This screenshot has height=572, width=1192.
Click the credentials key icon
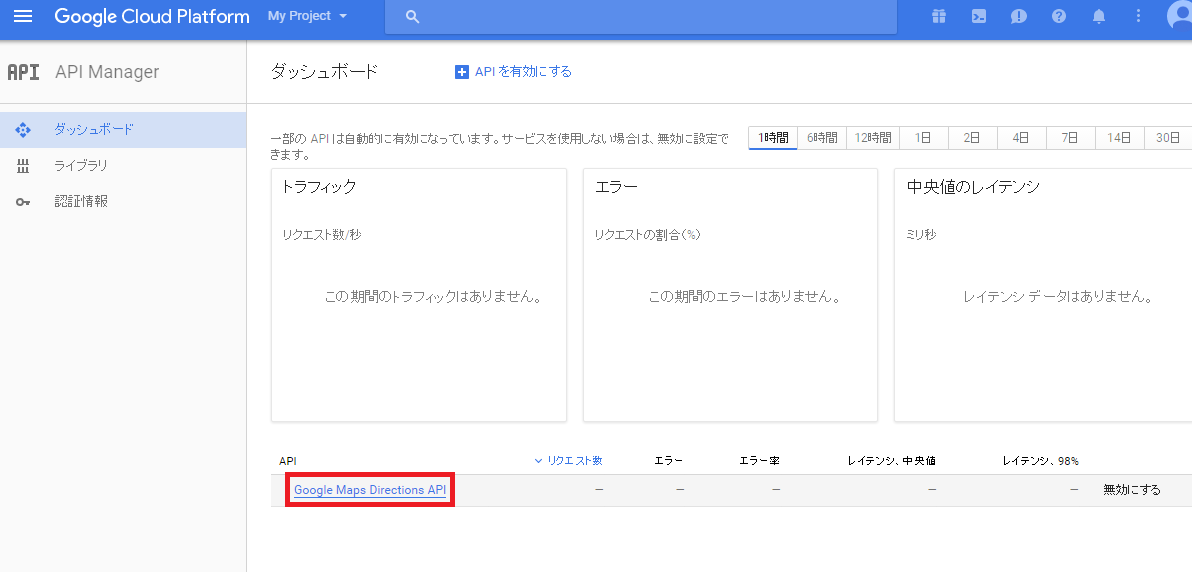click(x=23, y=202)
